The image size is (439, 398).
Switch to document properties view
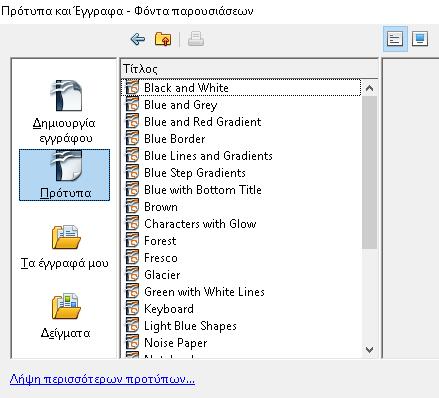[395, 39]
